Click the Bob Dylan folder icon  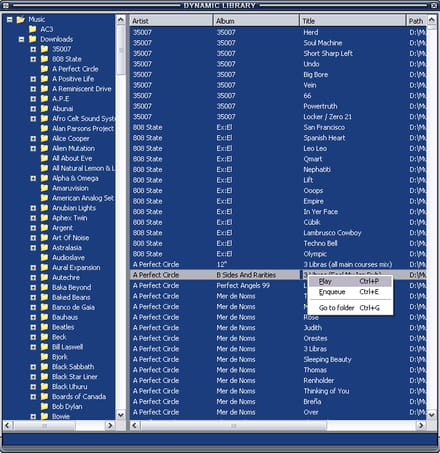pos(44,407)
